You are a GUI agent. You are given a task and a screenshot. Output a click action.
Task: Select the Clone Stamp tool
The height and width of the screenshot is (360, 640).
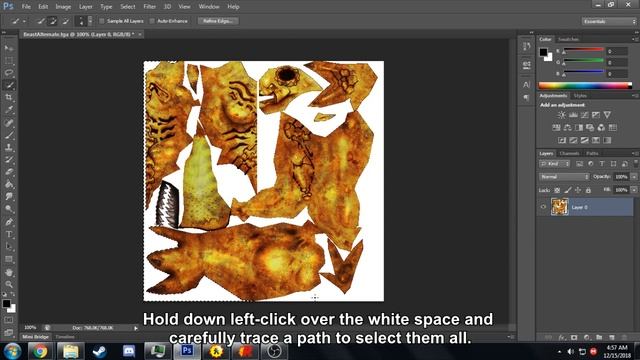(9, 147)
